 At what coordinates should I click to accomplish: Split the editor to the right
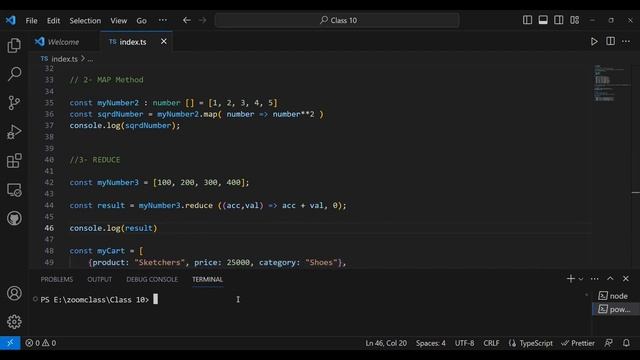[611, 41]
